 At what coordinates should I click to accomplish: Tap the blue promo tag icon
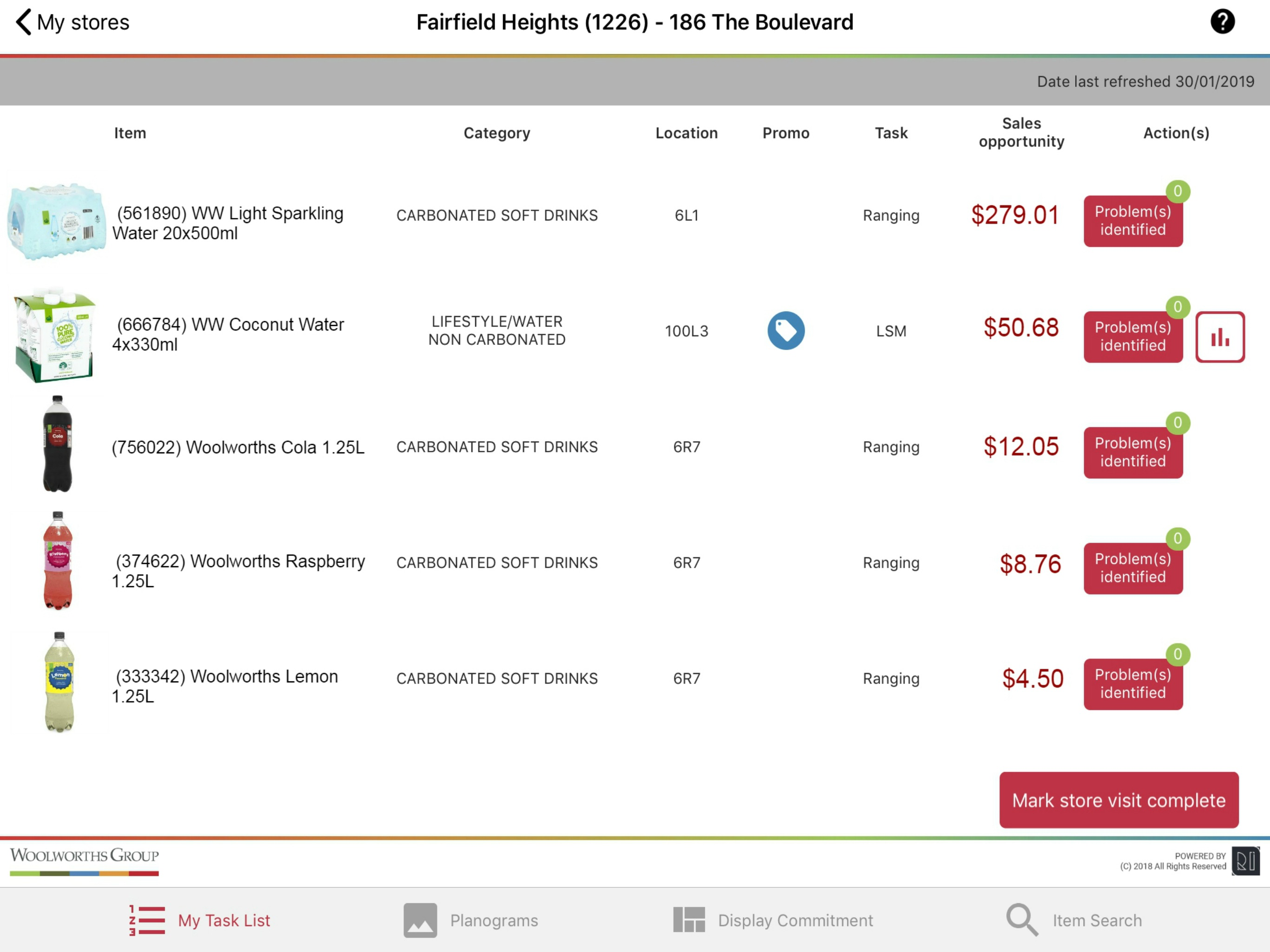(x=786, y=331)
